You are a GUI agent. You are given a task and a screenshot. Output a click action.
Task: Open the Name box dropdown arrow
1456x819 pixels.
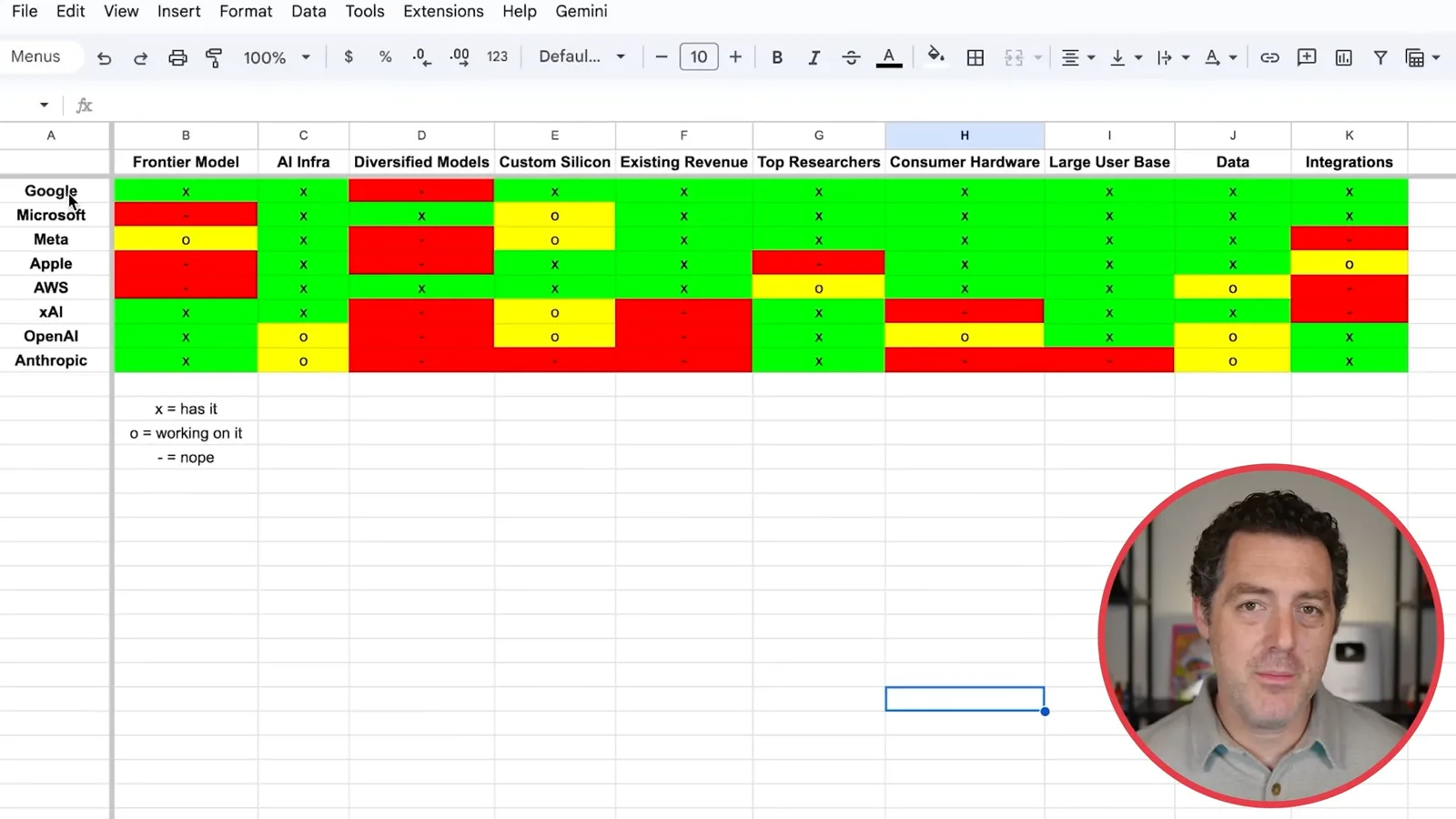(x=44, y=106)
